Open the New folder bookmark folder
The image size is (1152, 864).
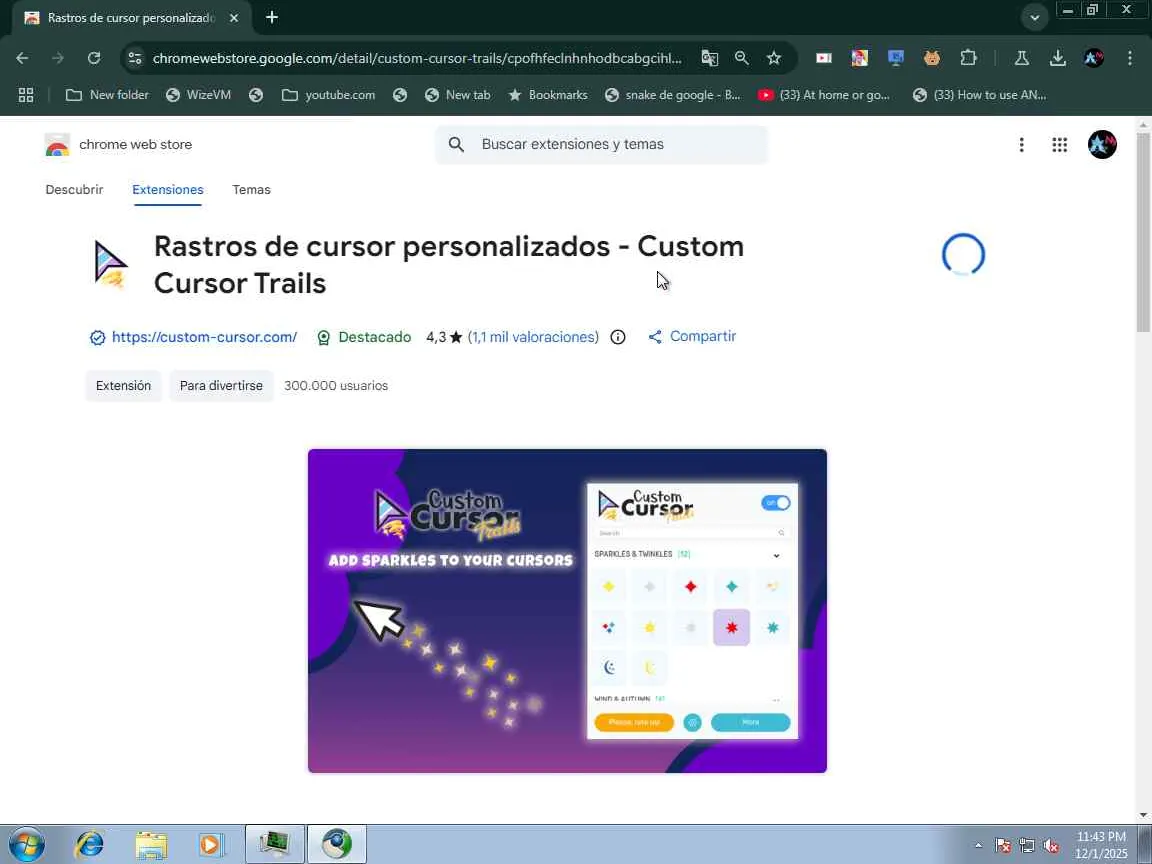click(x=107, y=95)
